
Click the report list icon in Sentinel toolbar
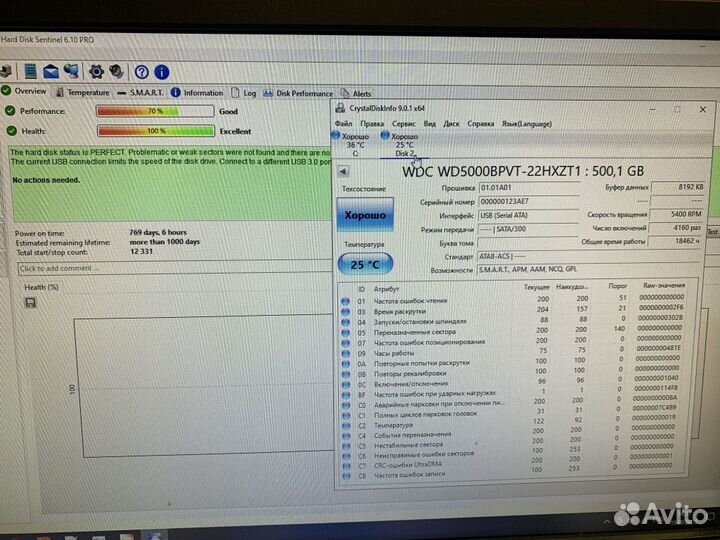pyautogui.click(x=30, y=71)
